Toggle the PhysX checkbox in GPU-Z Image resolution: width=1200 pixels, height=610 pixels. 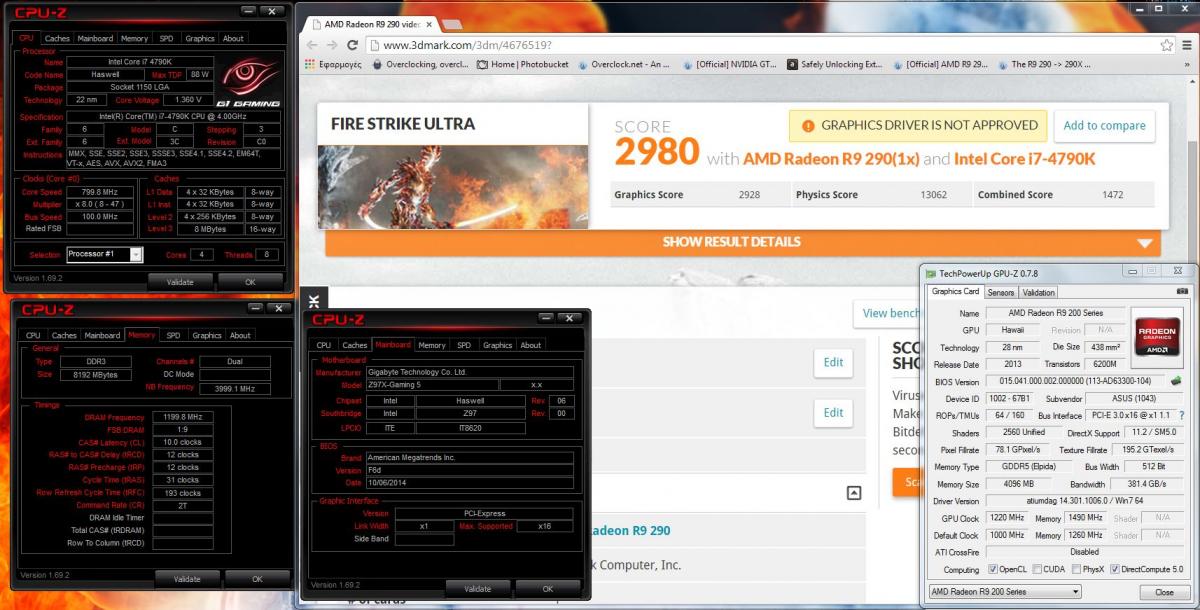[1076, 569]
